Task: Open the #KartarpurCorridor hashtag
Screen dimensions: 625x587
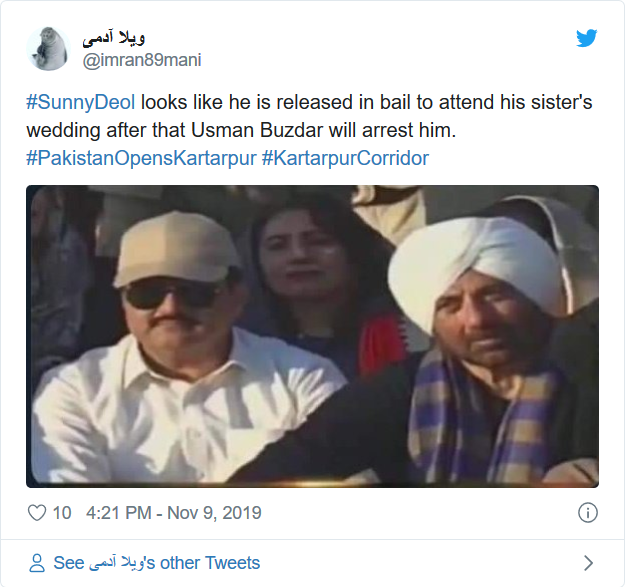Action: 345,158
